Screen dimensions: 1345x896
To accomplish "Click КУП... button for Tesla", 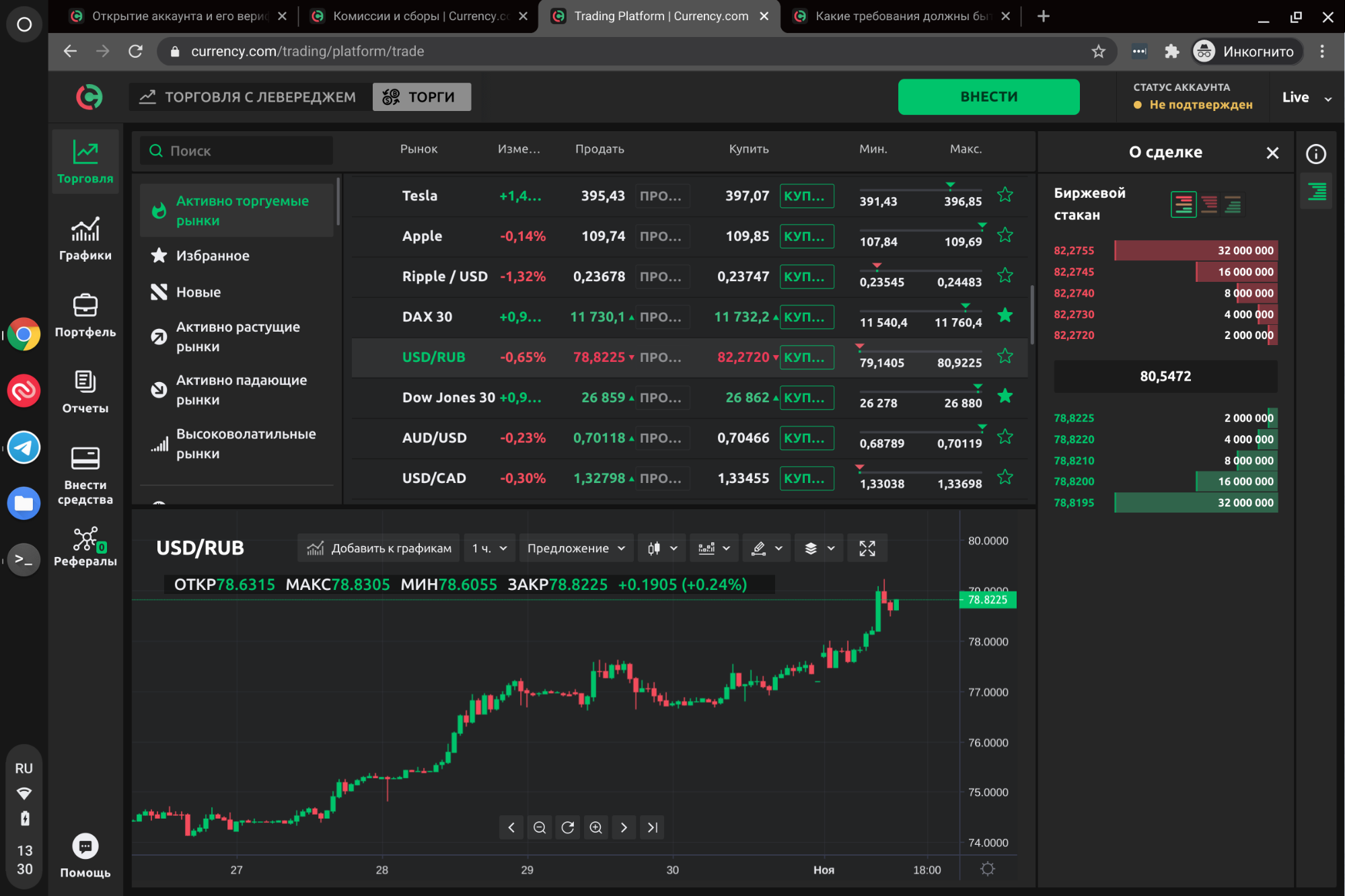I will pos(806,196).
